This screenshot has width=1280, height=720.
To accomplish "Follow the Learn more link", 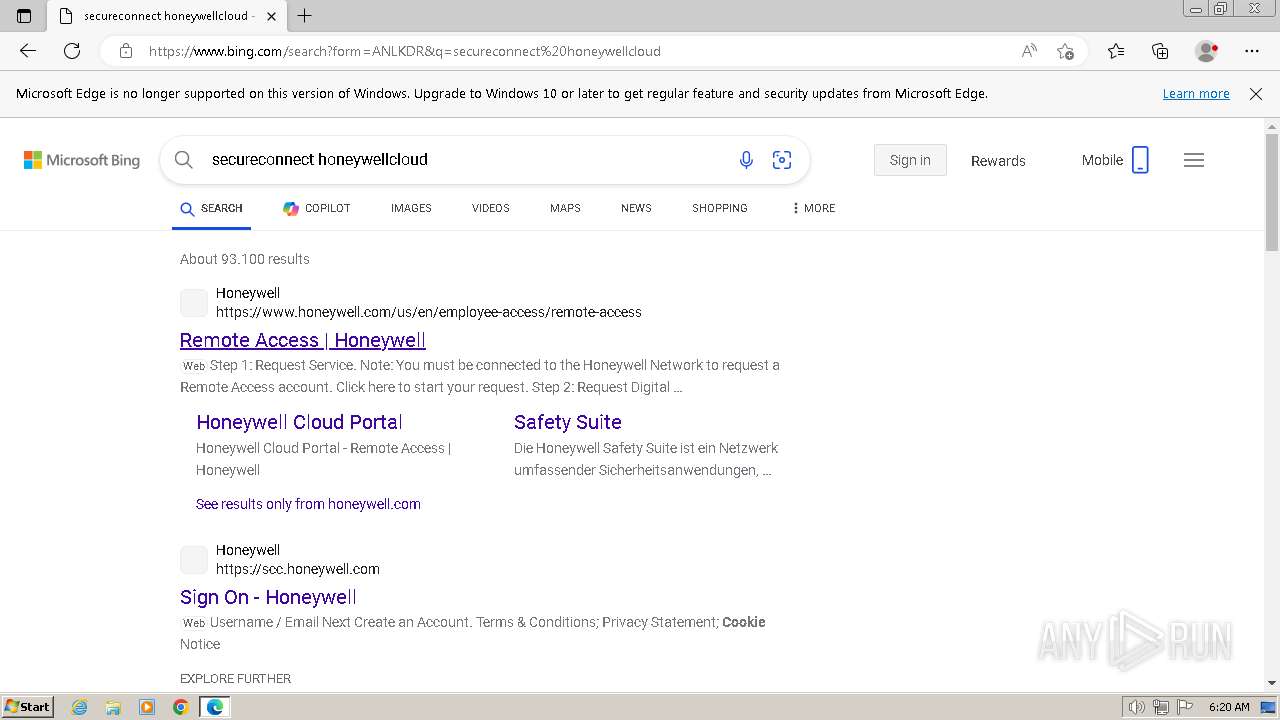I will pos(1196,94).
